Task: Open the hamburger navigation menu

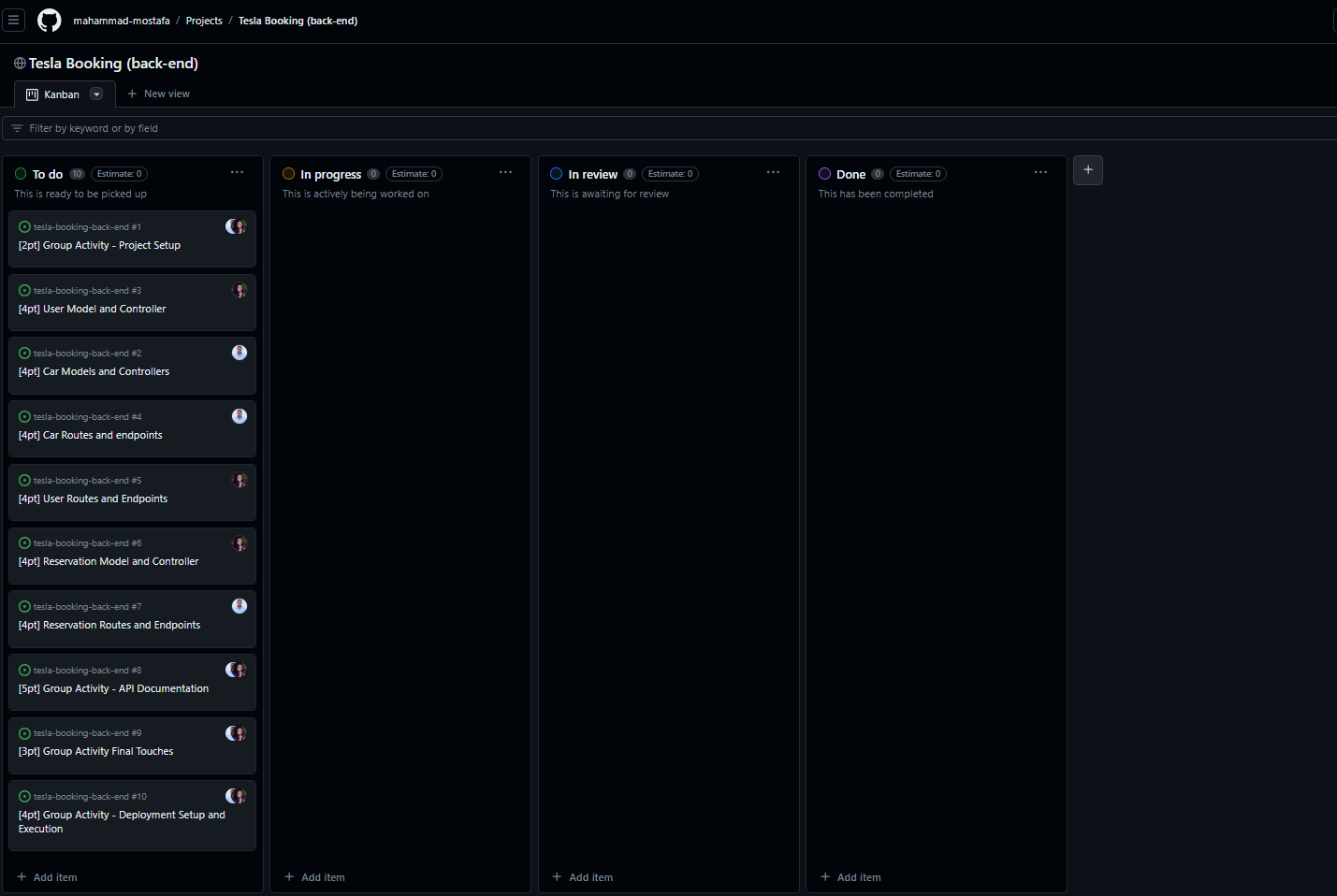Action: (x=13, y=20)
